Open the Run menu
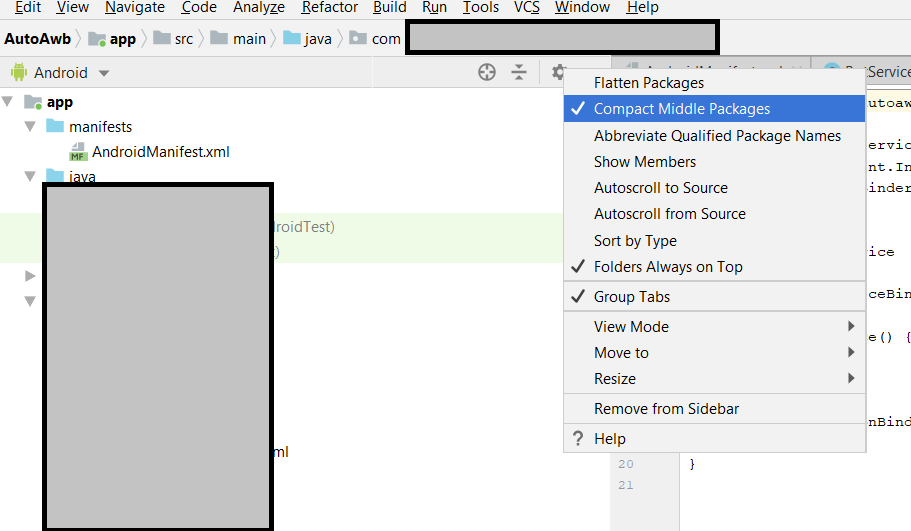The image size is (911, 531). coord(434,8)
